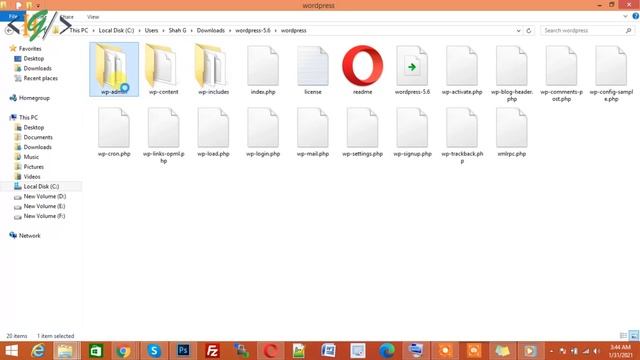Image resolution: width=640 pixels, height=360 pixels.
Task: Open the Windows Start button
Action: 11,351
